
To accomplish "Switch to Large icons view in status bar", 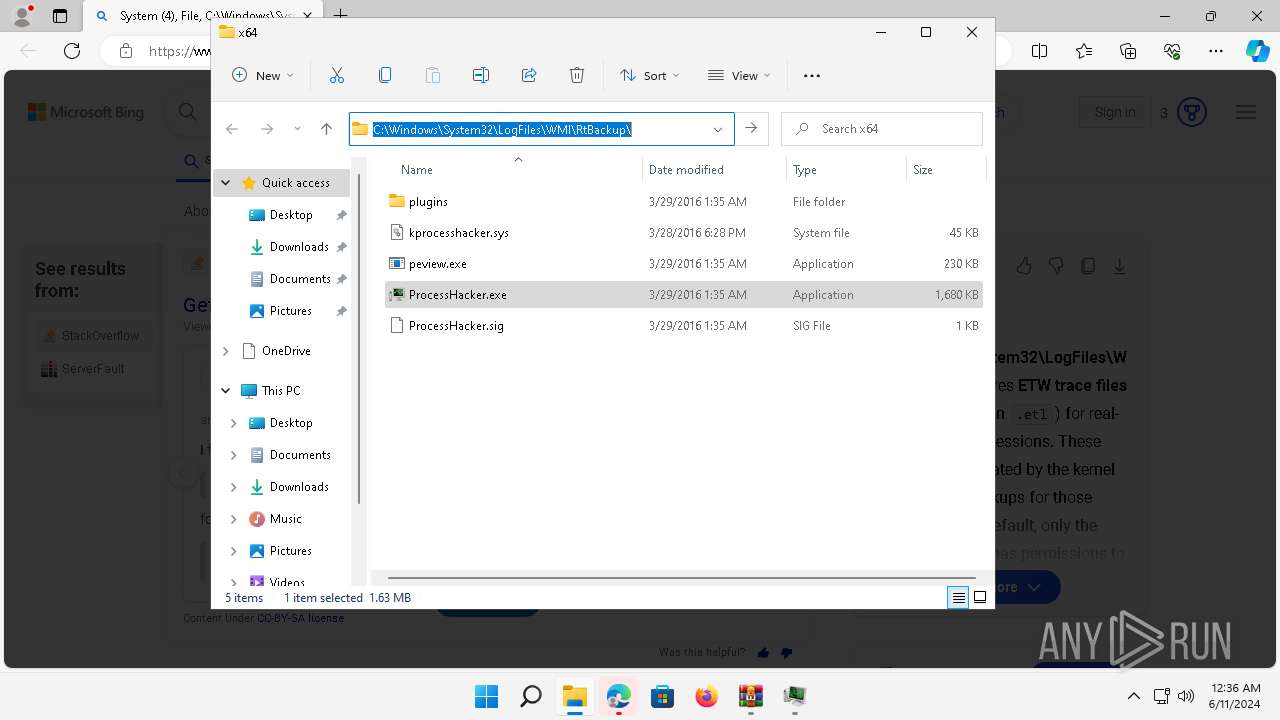I will click(x=980, y=598).
